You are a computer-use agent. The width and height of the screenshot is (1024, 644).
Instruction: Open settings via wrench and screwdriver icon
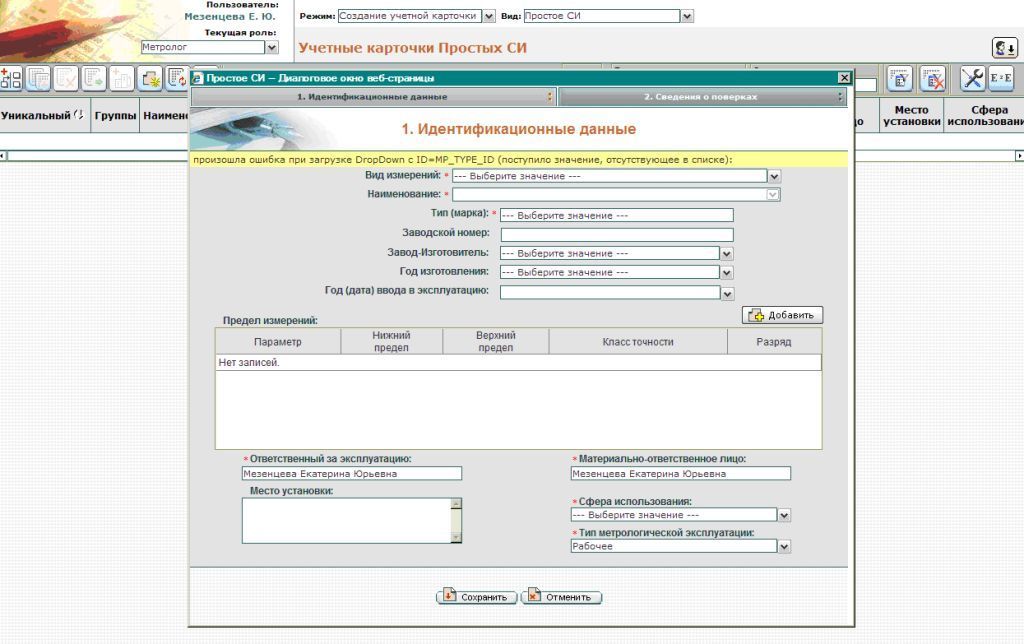pyautogui.click(x=972, y=79)
